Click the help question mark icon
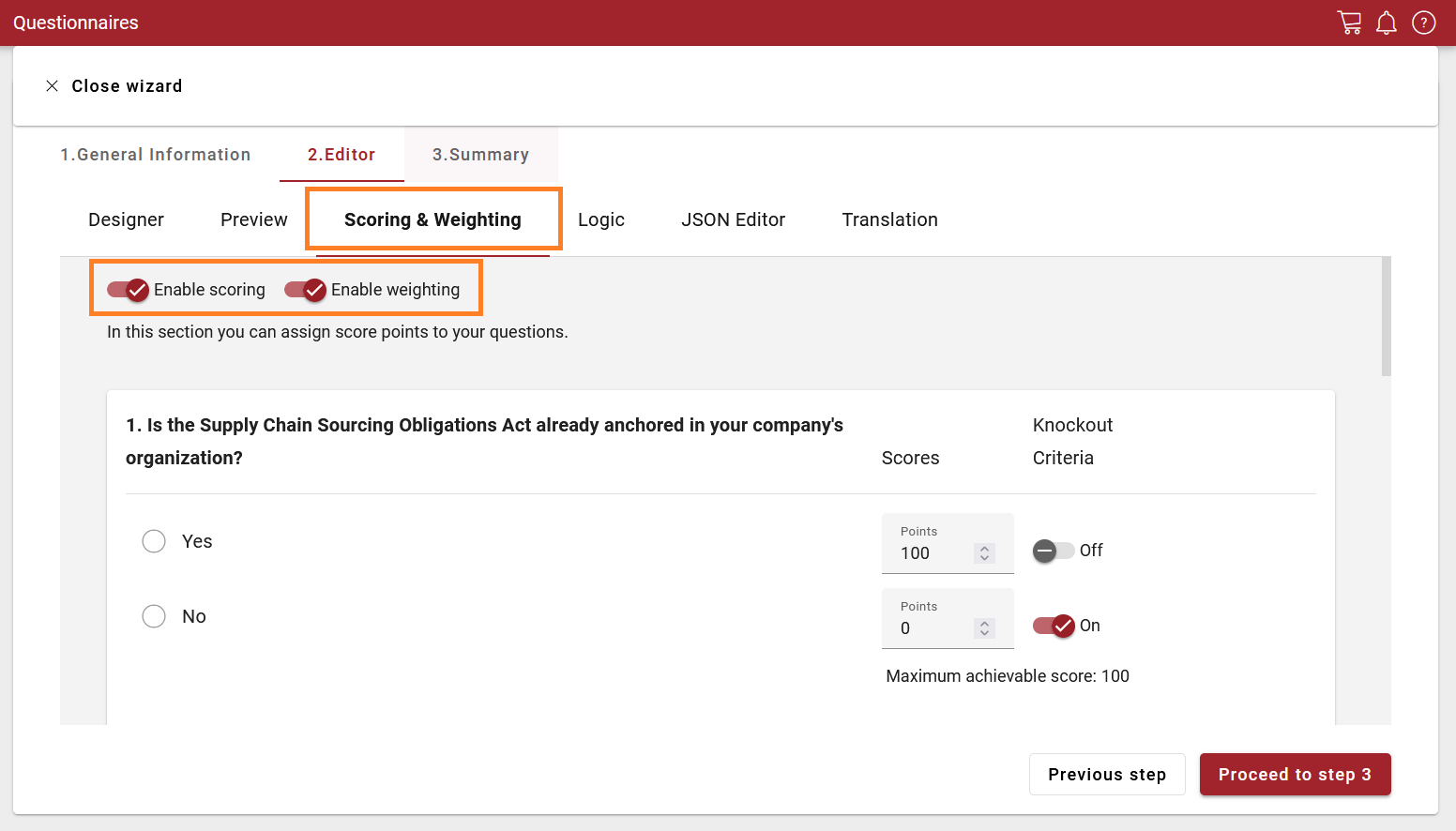 [1423, 23]
